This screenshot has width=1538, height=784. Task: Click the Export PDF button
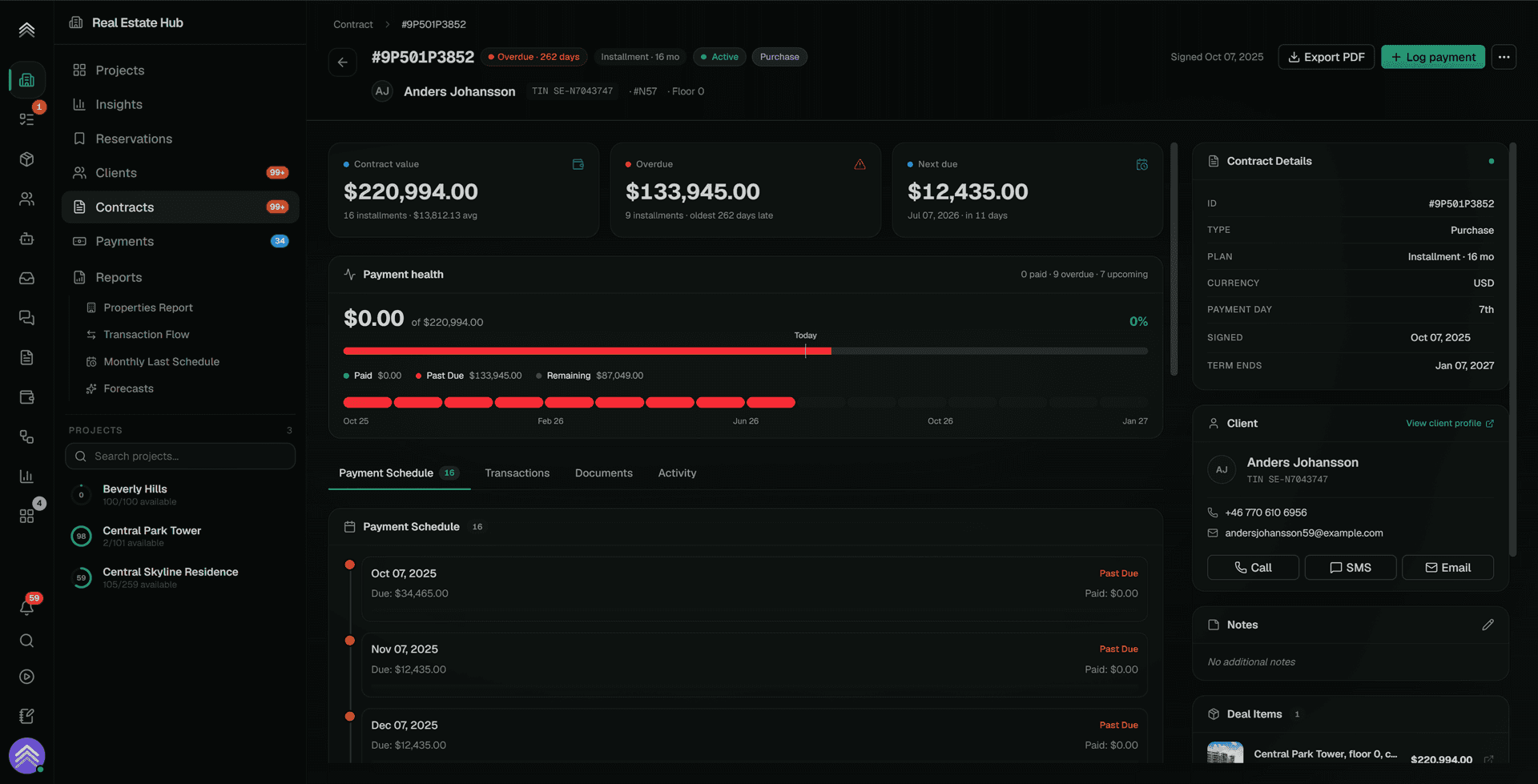tap(1326, 57)
